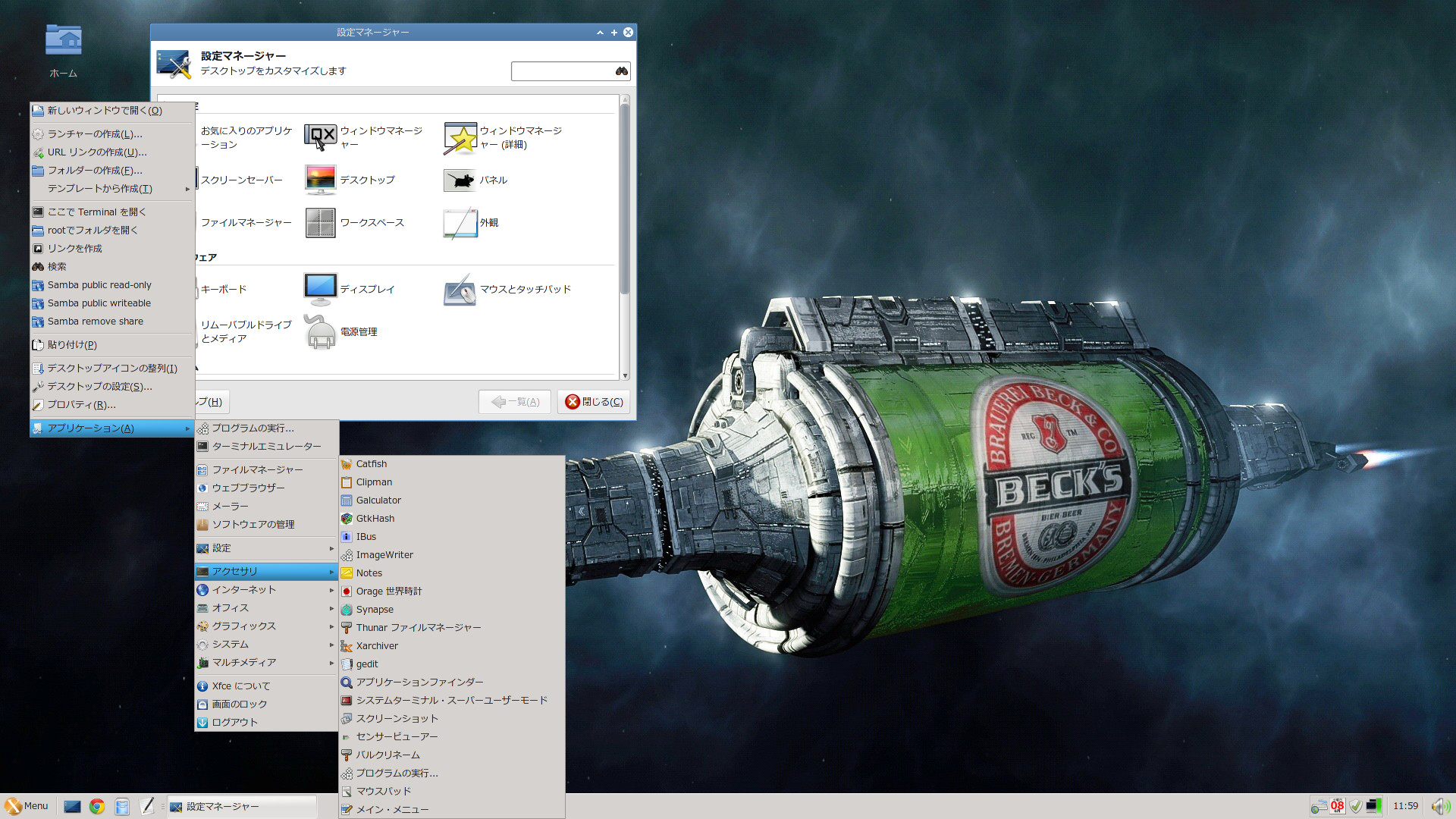This screenshot has width=1456, height=819.
Task: Open Xfce について entry
Action: tap(266, 686)
